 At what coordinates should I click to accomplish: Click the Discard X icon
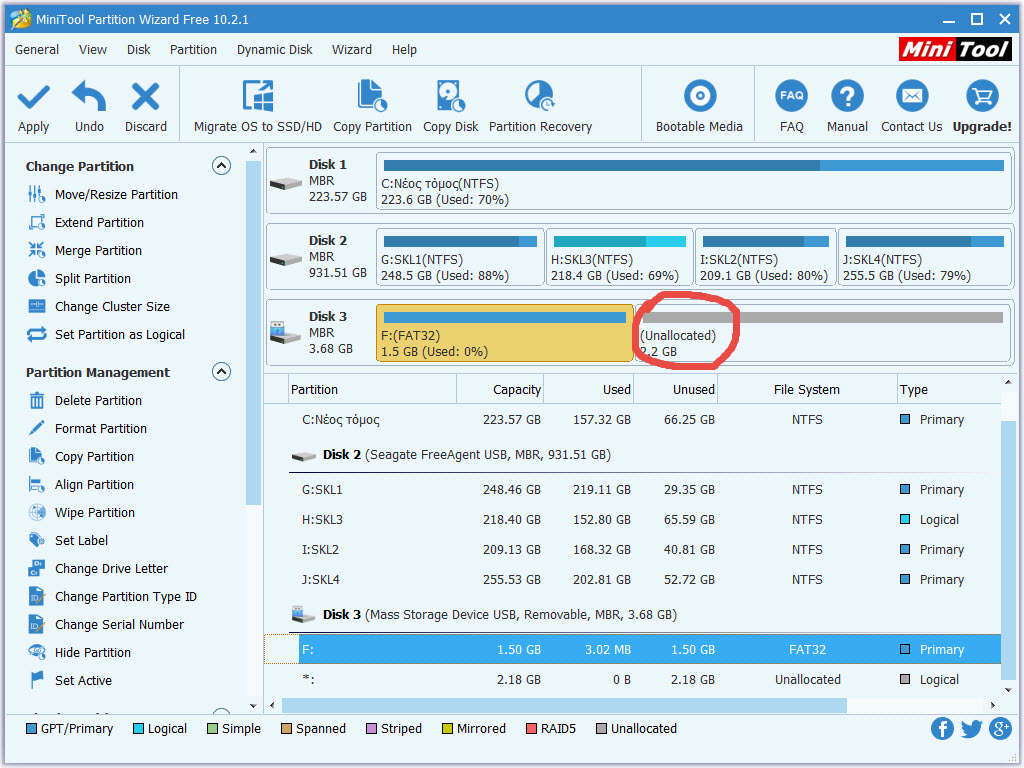pyautogui.click(x=146, y=98)
